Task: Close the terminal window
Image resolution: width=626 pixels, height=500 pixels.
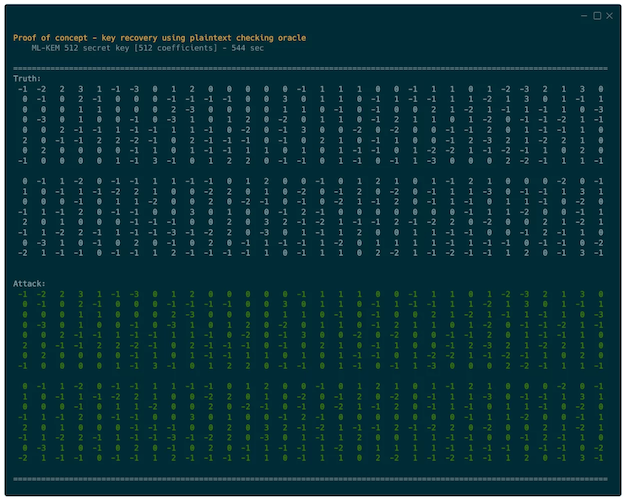Action: 610,16
